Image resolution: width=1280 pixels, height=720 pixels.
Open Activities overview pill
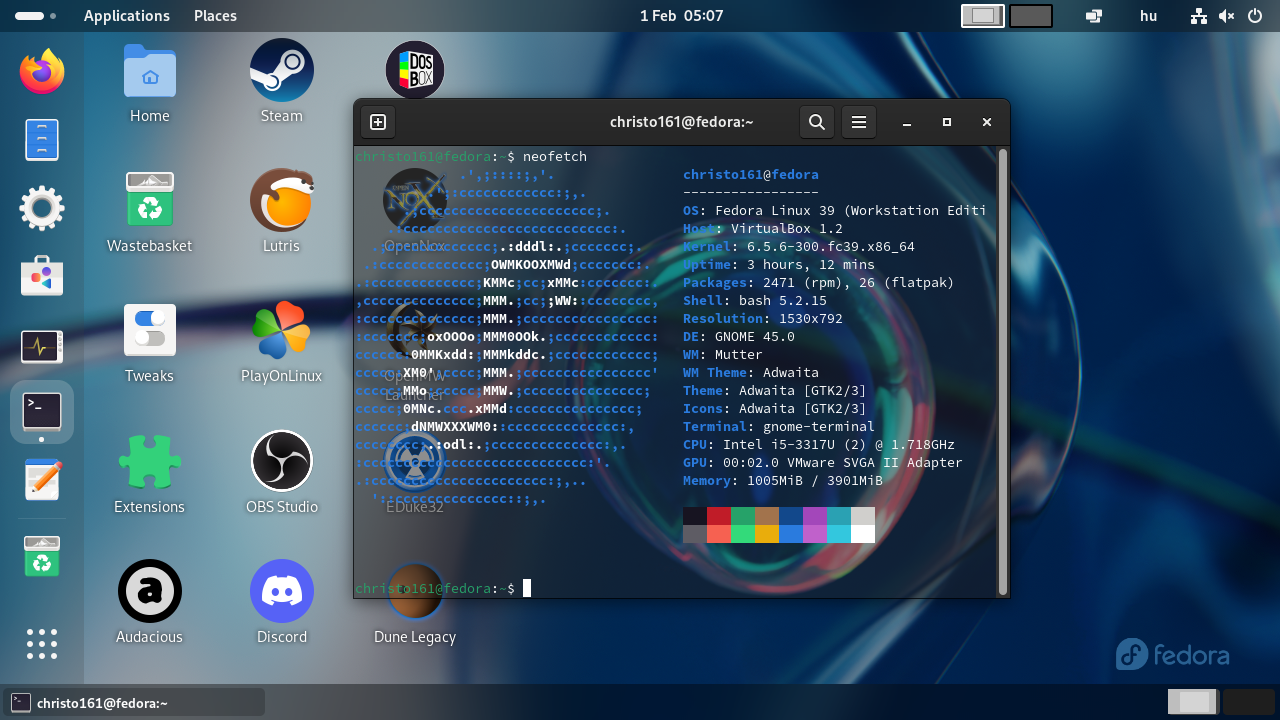click(x=36, y=16)
